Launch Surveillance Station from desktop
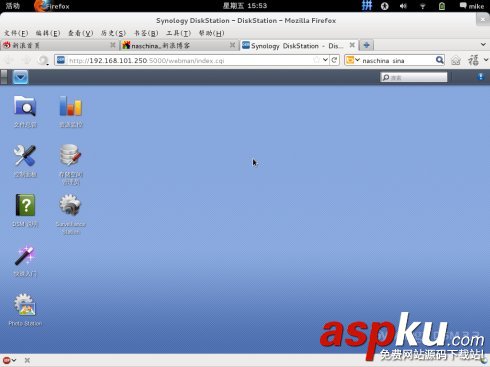 click(70, 205)
